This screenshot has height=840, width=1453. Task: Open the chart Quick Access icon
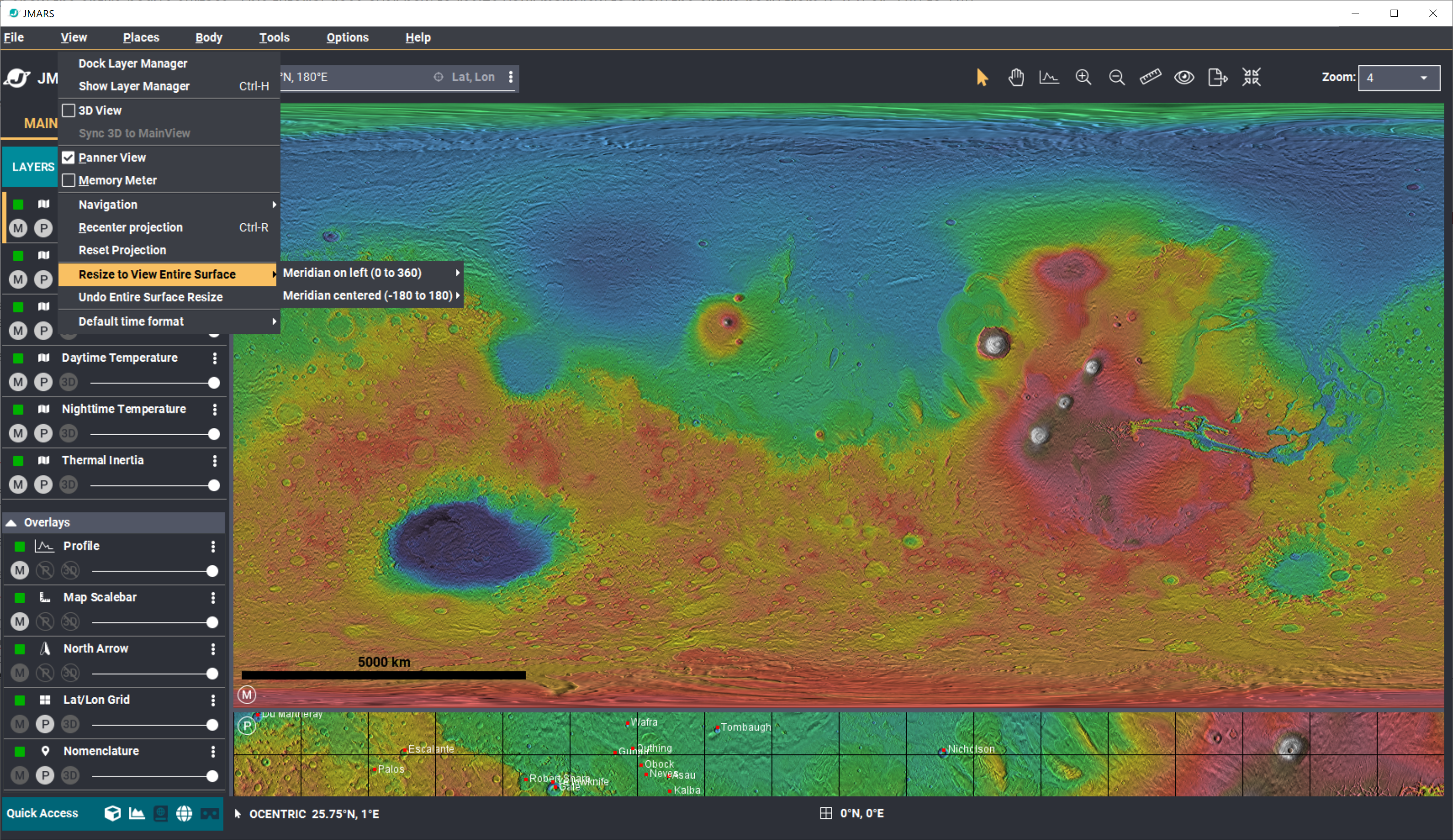(136, 813)
